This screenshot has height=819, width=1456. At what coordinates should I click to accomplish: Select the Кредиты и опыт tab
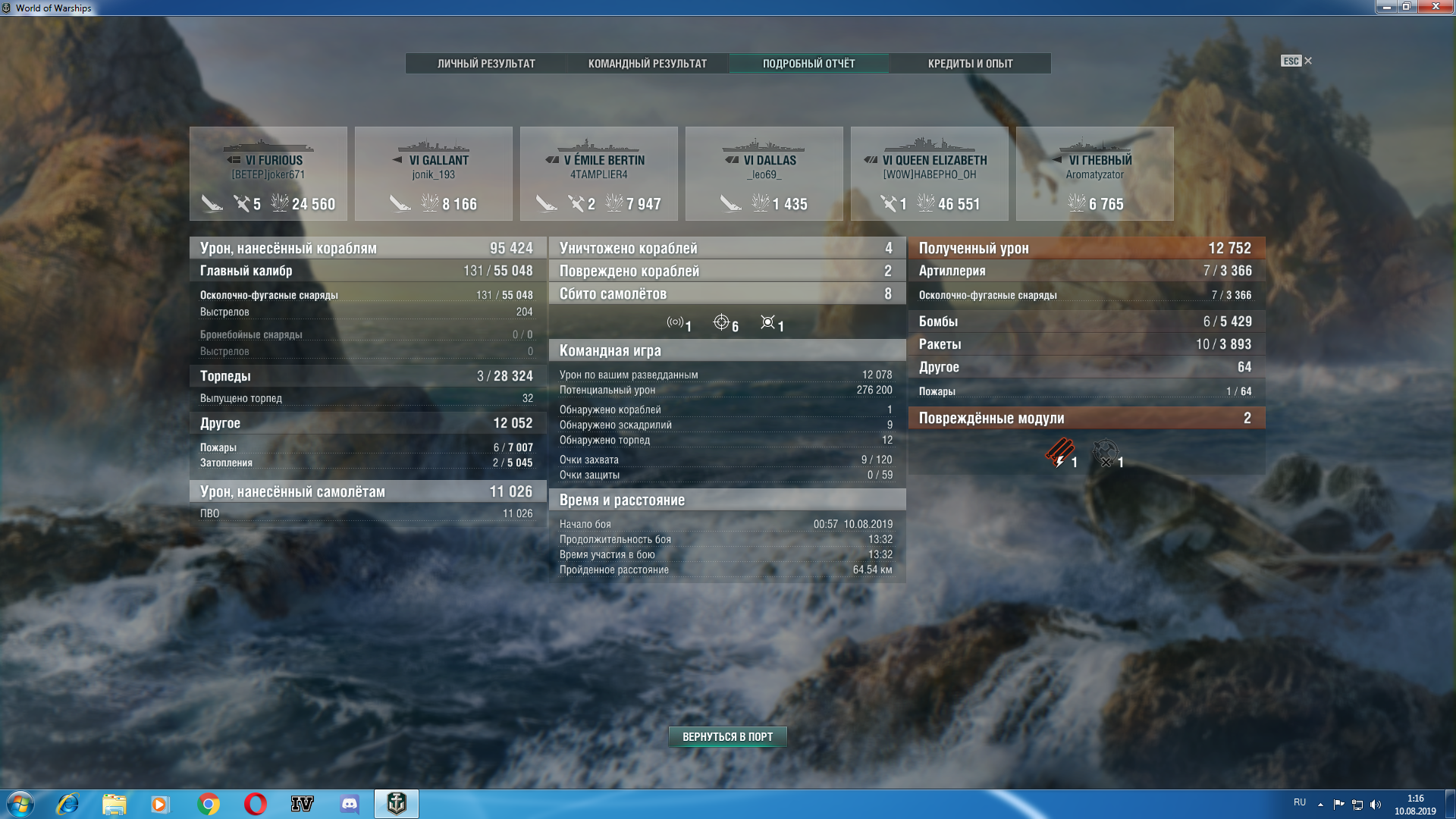click(x=970, y=64)
